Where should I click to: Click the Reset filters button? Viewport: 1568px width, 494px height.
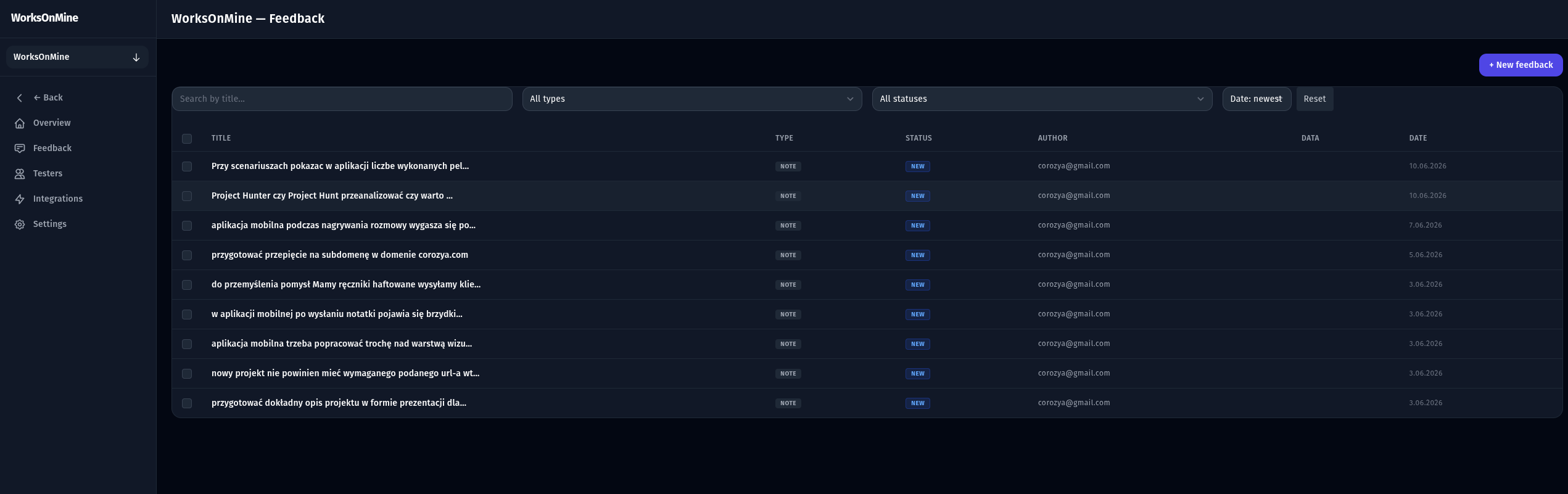[1314, 99]
